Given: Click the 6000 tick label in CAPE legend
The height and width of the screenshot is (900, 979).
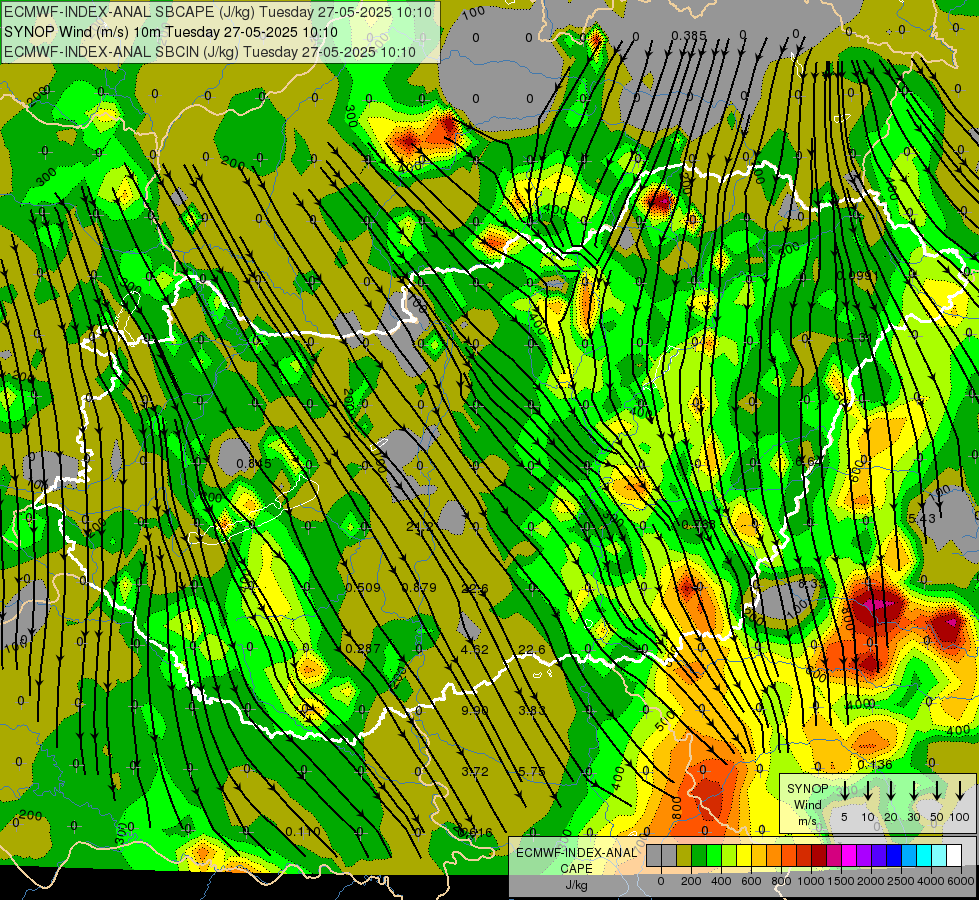Looking at the screenshot, I should click(x=960, y=881).
